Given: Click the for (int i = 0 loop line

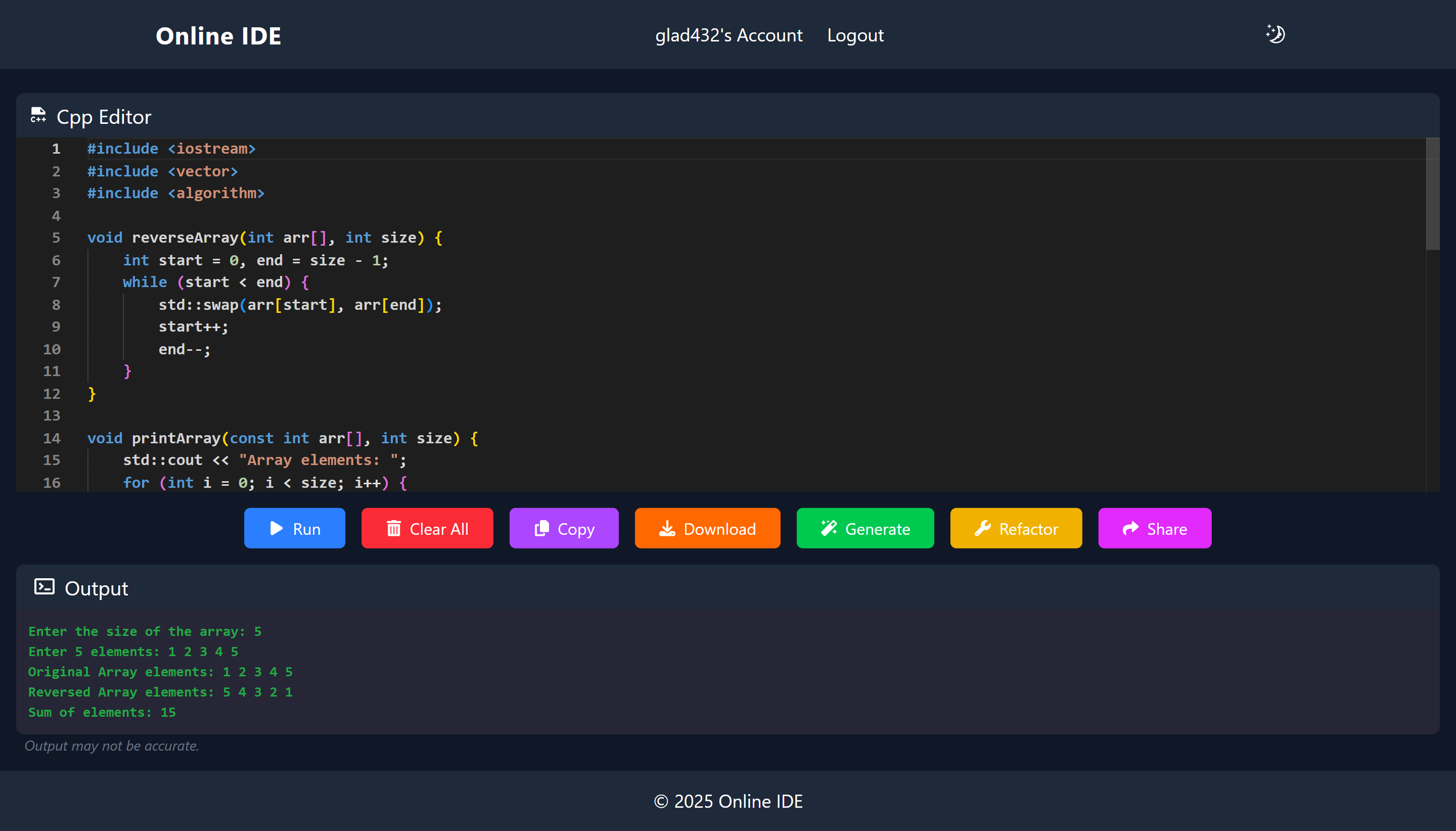Looking at the screenshot, I should (265, 483).
